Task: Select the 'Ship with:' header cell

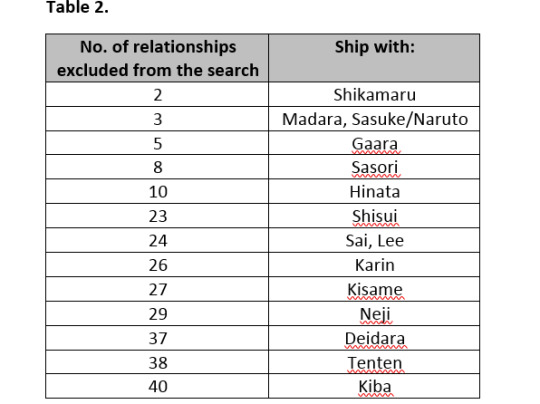Action: coord(374,58)
